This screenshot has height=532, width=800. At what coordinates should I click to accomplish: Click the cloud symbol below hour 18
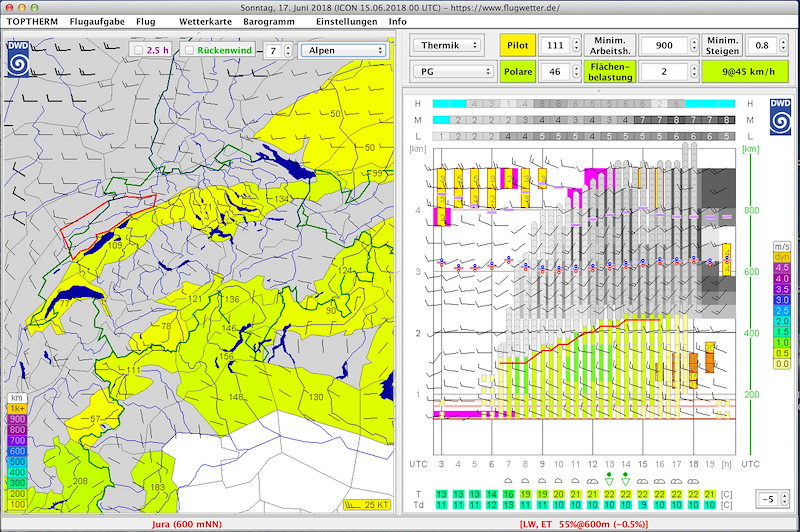tap(693, 480)
